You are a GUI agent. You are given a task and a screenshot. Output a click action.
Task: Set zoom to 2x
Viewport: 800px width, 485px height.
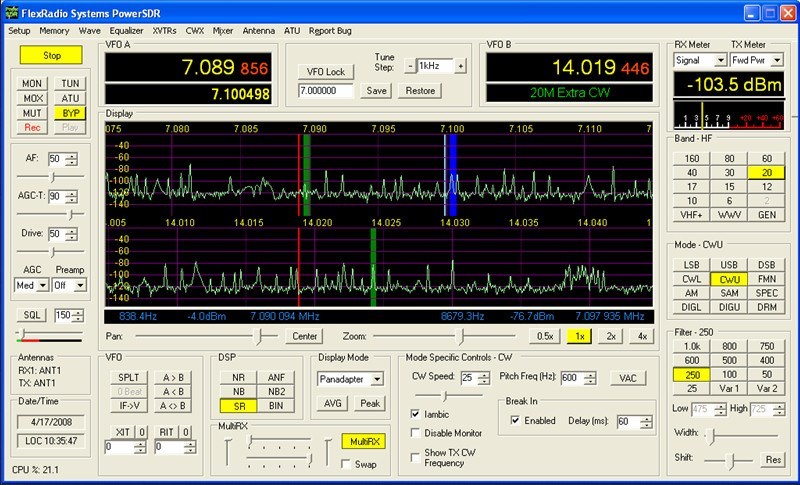[611, 336]
